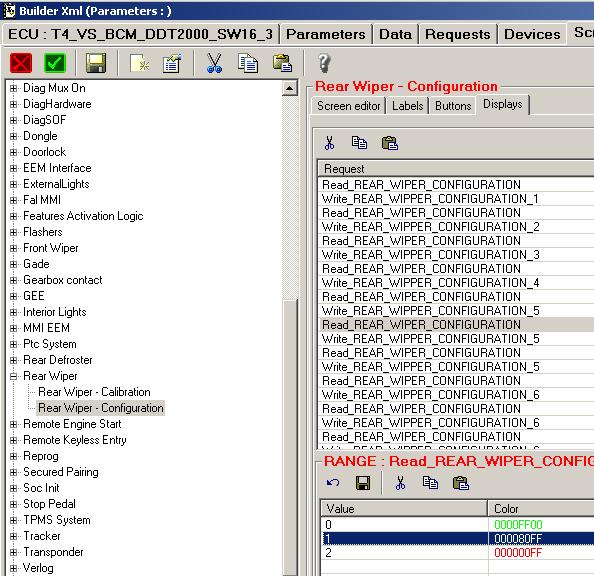Collapse the Rear Wiper tree node

[14, 376]
